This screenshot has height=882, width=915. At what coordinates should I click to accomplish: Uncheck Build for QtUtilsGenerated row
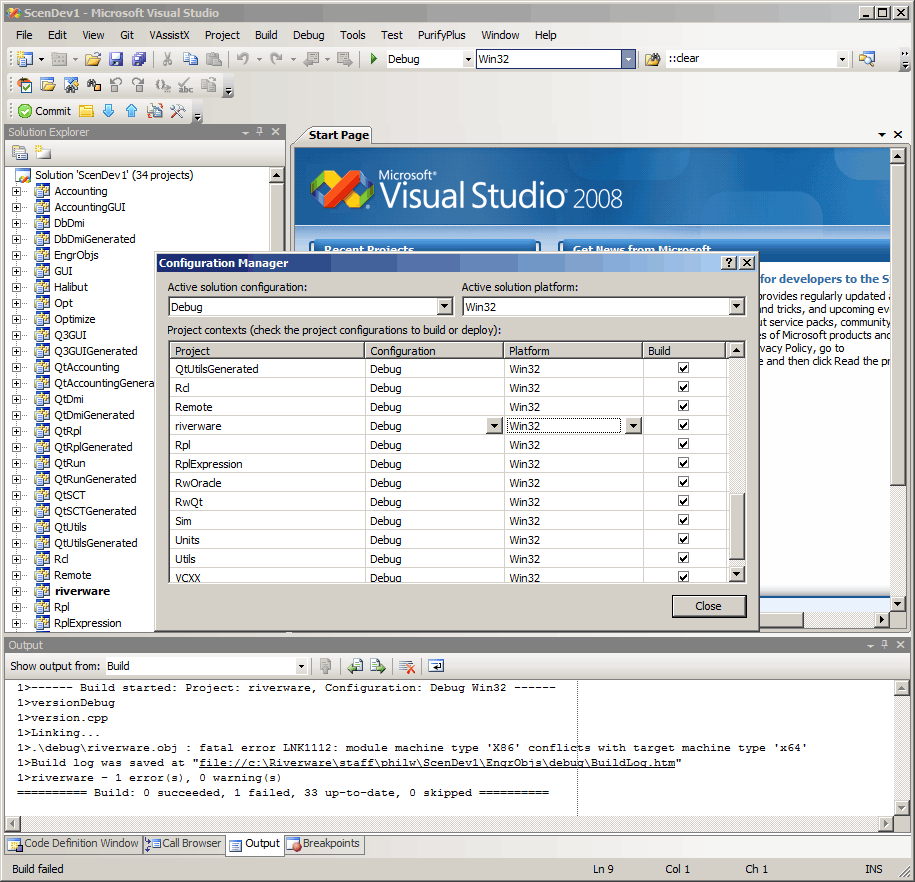(683, 368)
